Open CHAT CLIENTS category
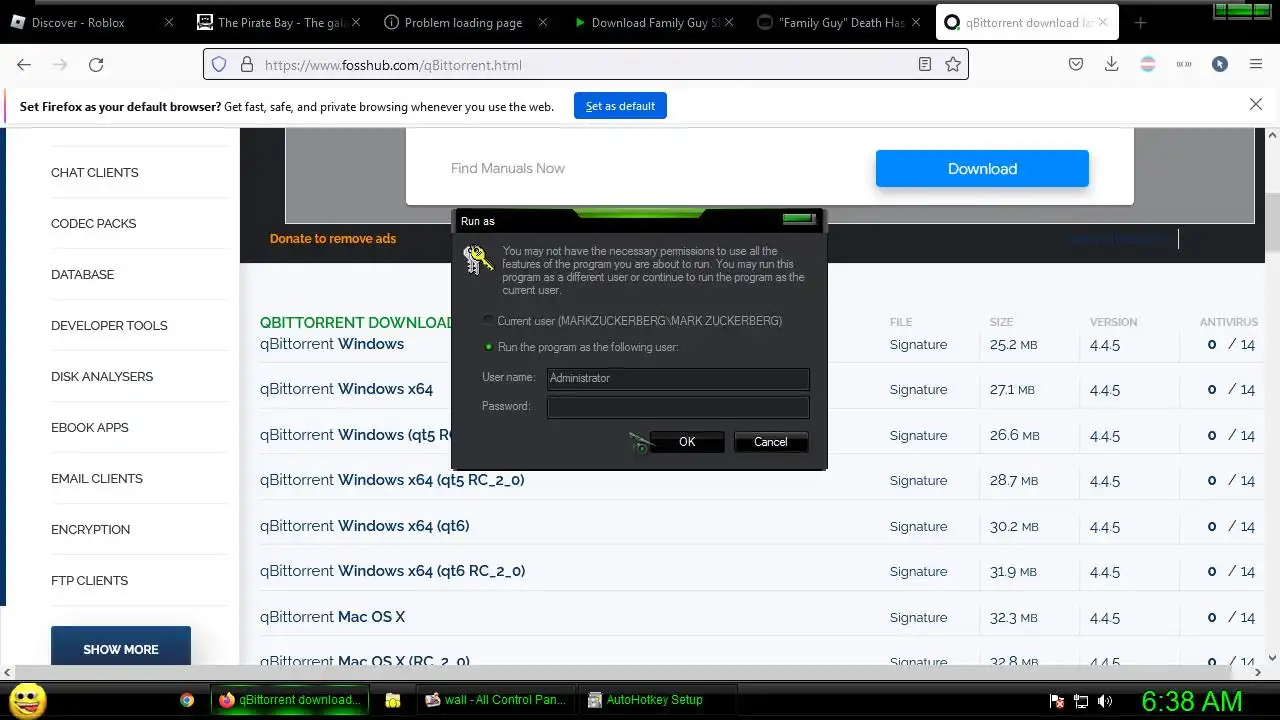The image size is (1280, 720). 95,172
